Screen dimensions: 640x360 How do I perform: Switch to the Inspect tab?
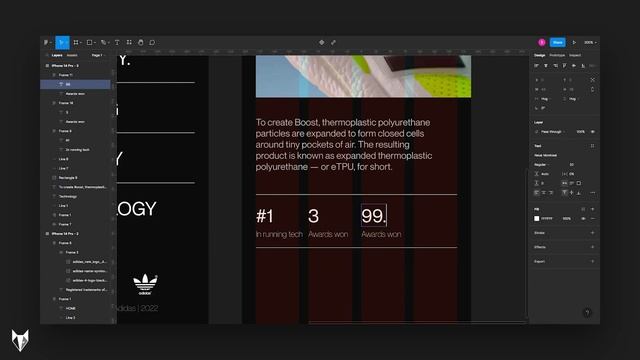point(575,55)
